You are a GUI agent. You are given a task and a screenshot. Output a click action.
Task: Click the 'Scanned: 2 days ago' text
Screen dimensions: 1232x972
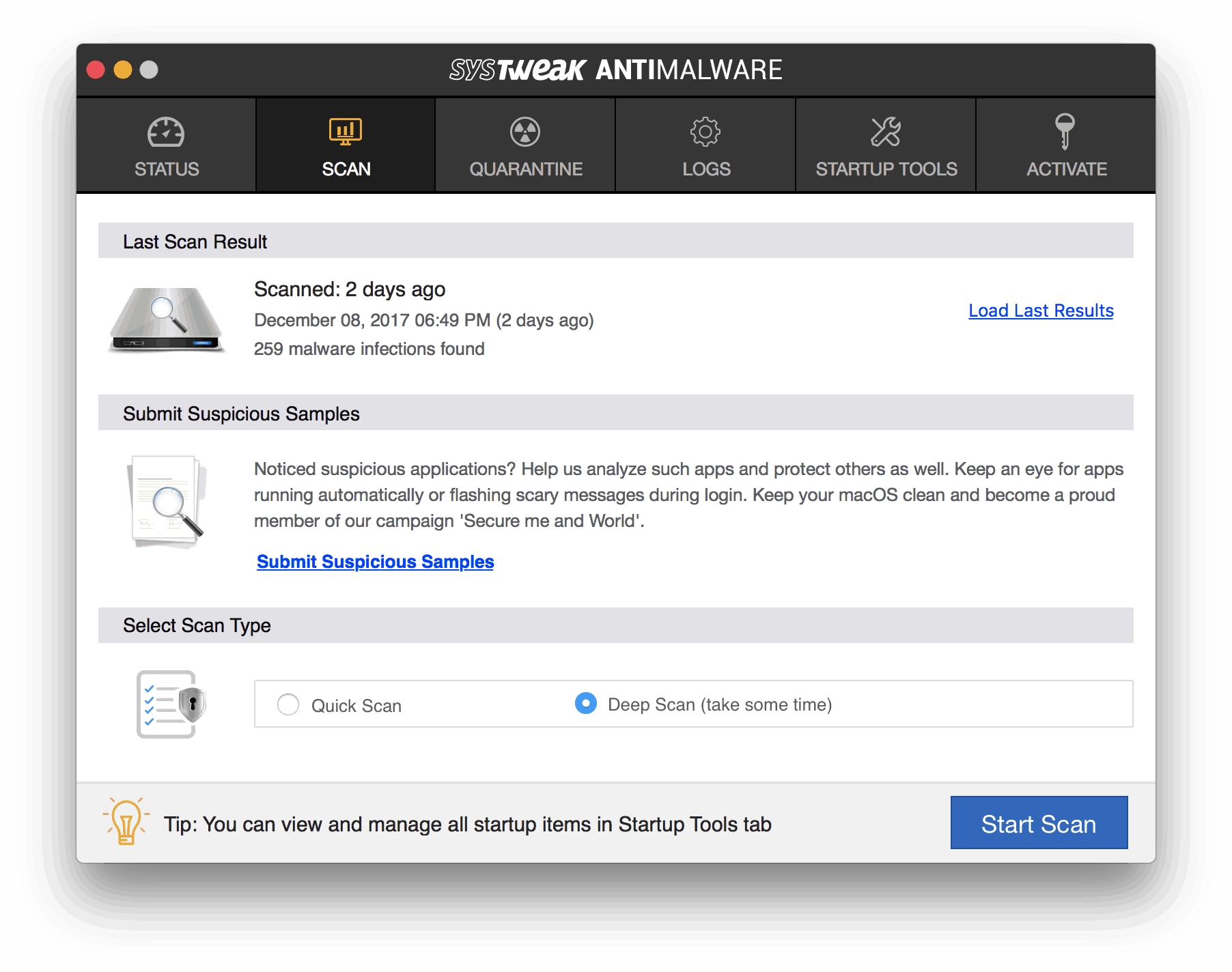click(x=350, y=289)
